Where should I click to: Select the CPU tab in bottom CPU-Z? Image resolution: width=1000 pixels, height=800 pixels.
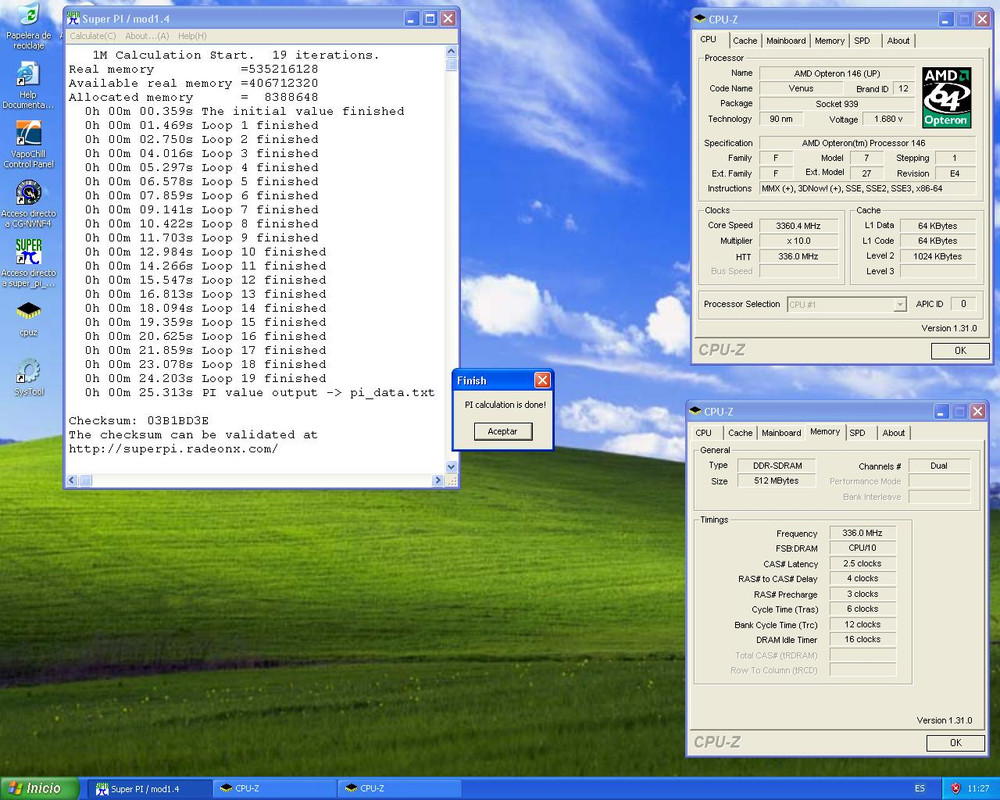tap(703, 433)
